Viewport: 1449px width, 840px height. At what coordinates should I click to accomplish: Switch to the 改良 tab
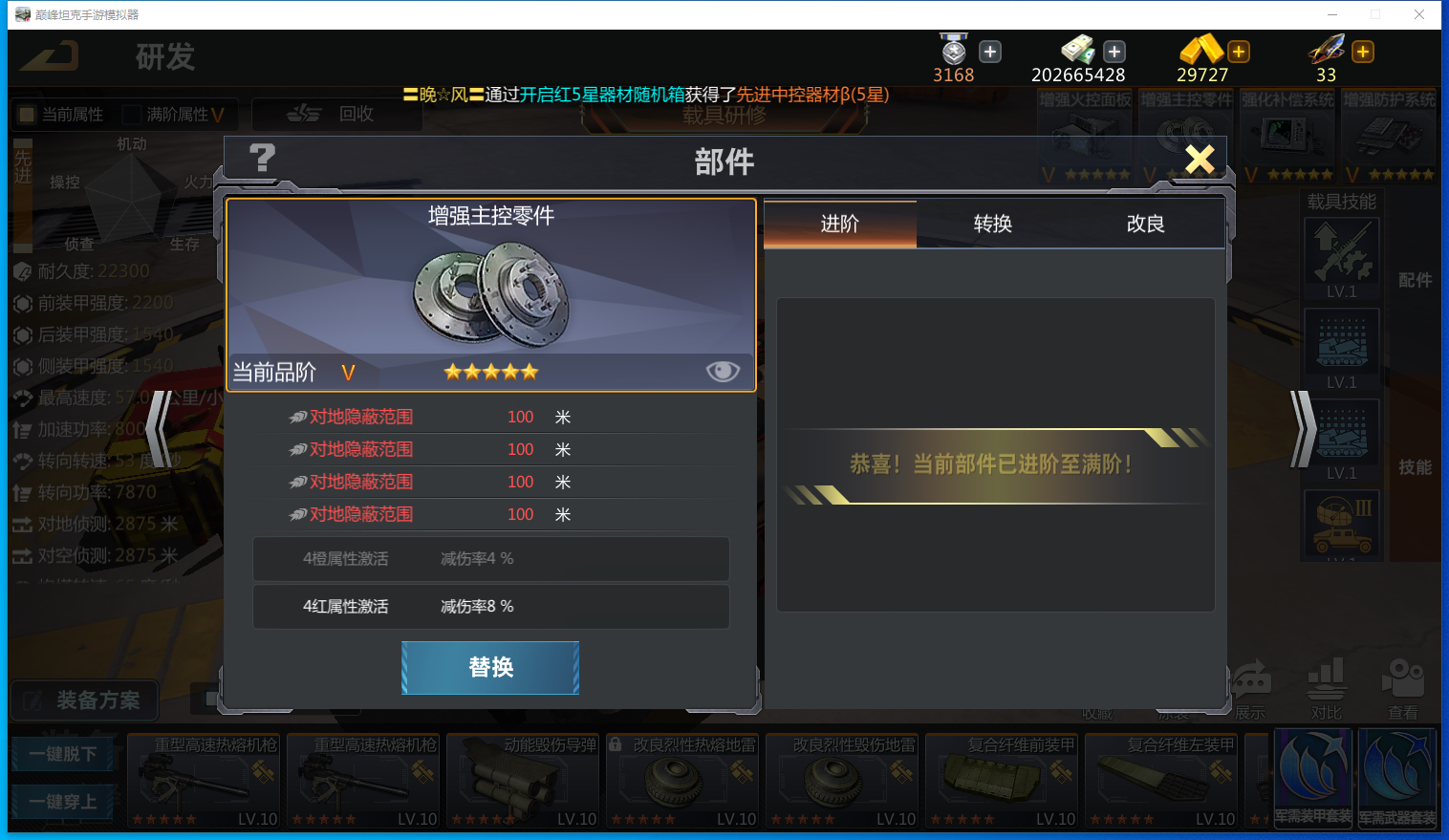(1146, 224)
